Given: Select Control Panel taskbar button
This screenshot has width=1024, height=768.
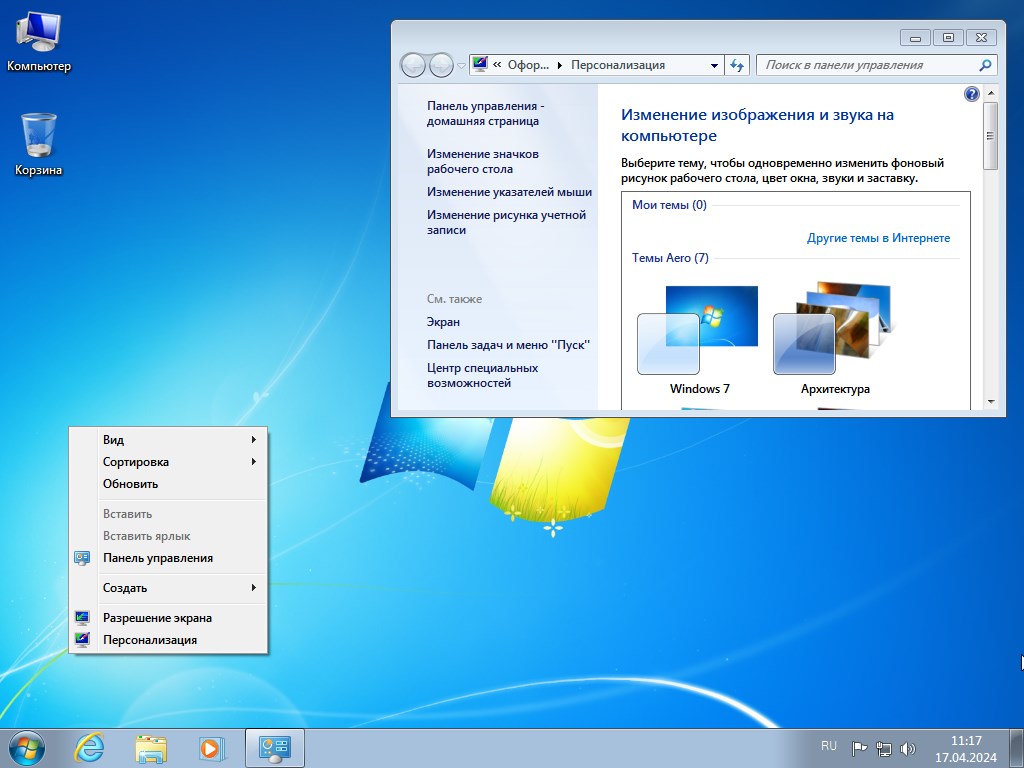Looking at the screenshot, I should point(274,748).
